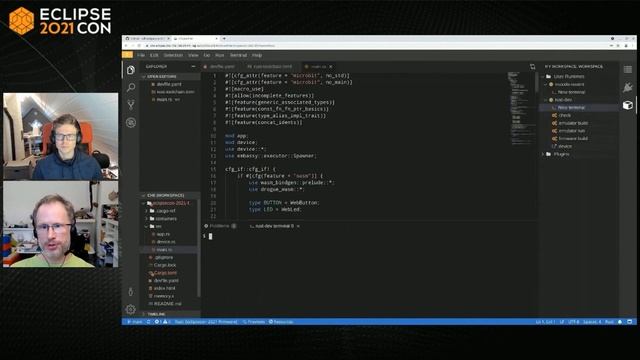The width and height of the screenshot is (640, 360).
Task: Close the rust-dev terminal tab
Action: 298,226
